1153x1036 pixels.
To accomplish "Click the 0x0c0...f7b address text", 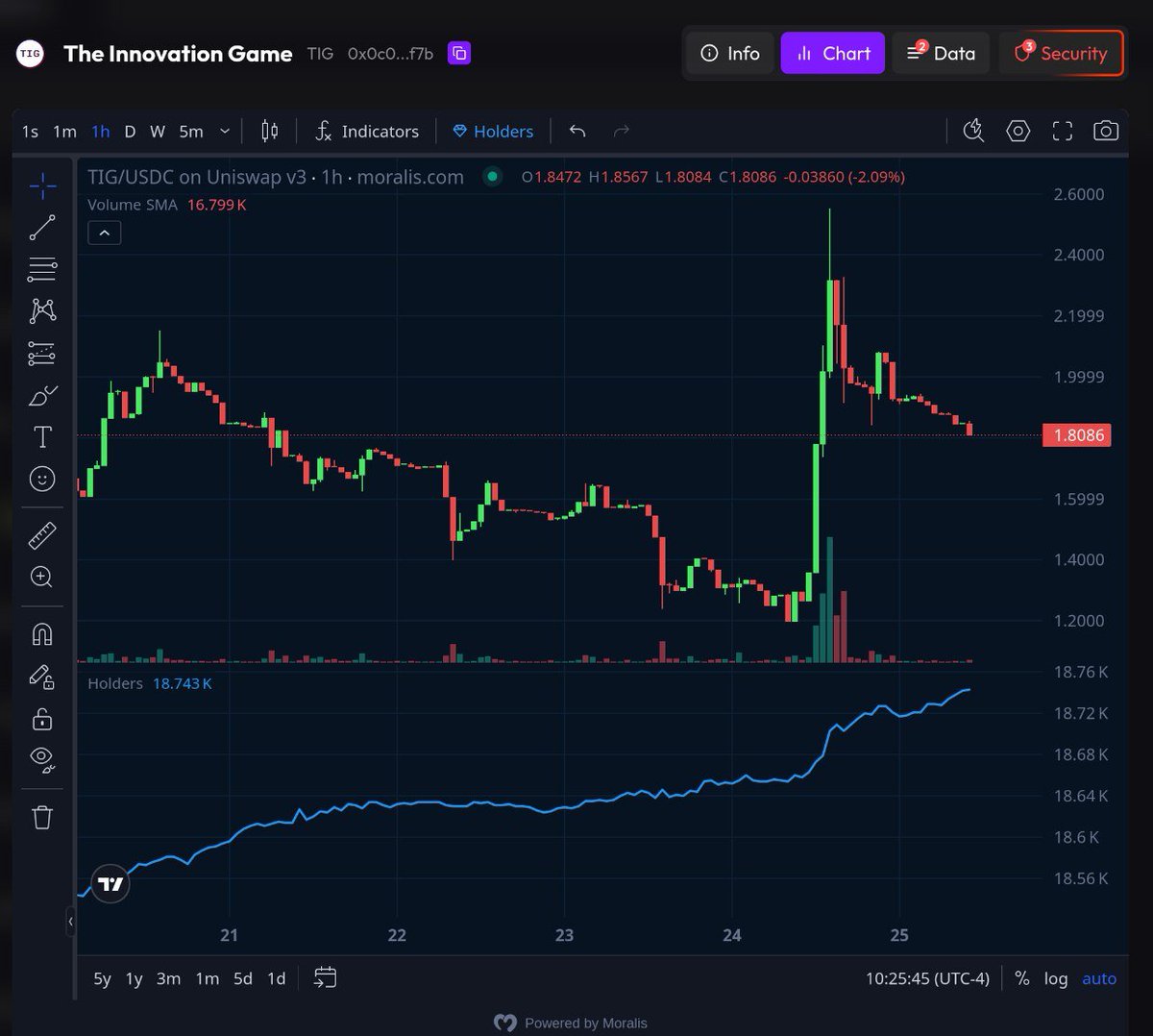I will [x=390, y=54].
